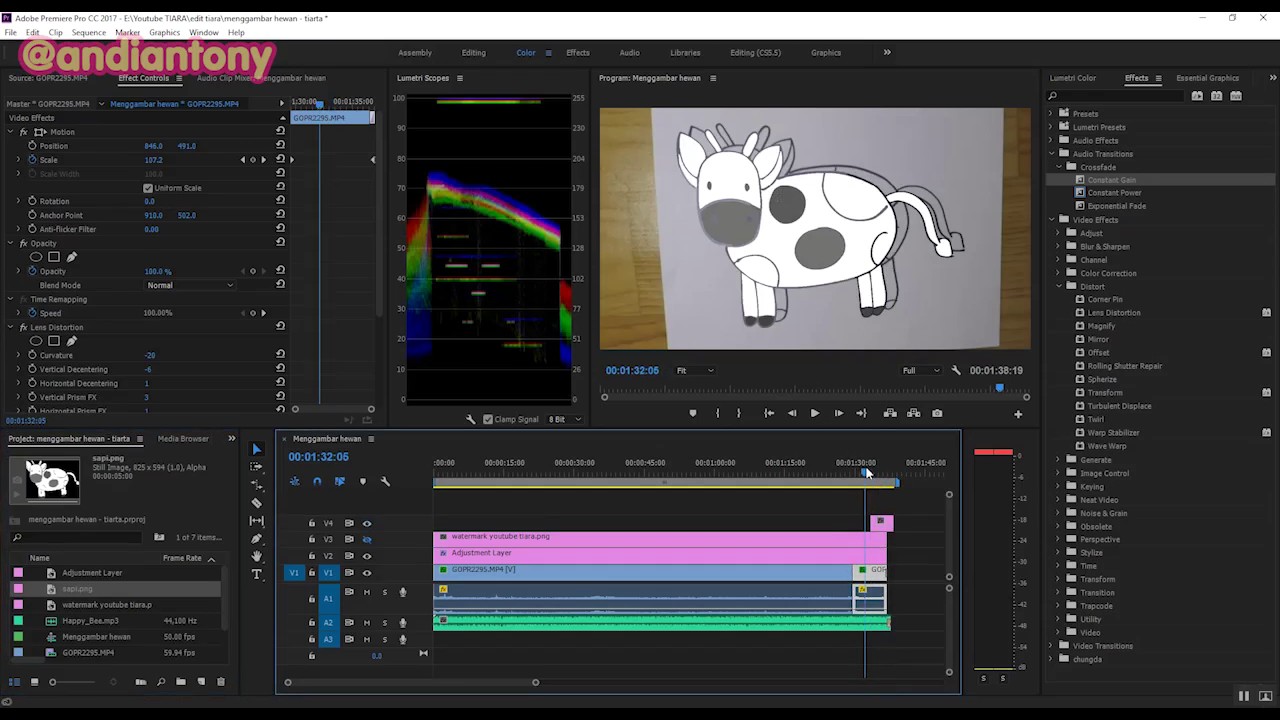
Task: Open timeline display settings wrench
Action: (386, 481)
